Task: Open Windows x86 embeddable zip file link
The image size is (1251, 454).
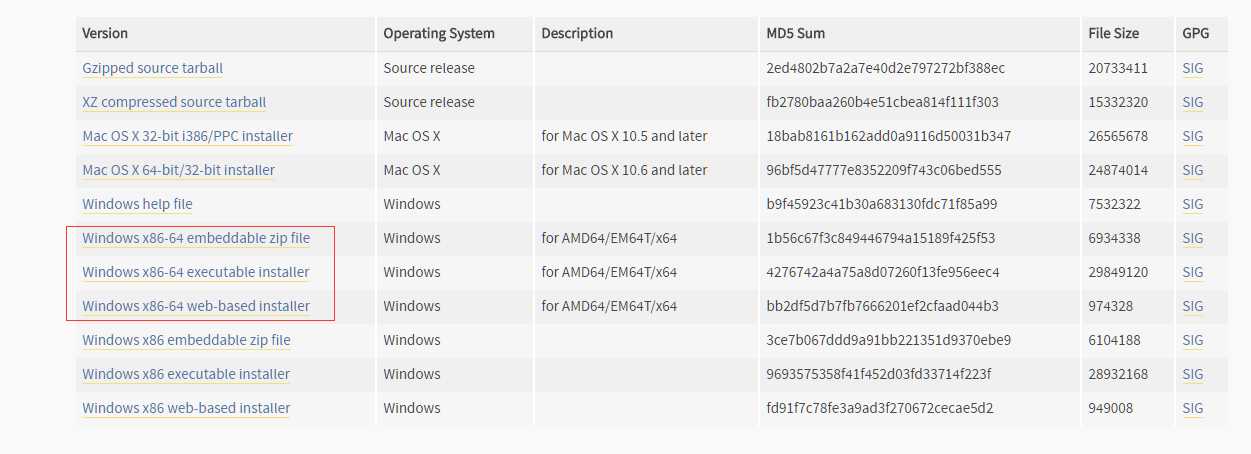Action: tap(186, 340)
